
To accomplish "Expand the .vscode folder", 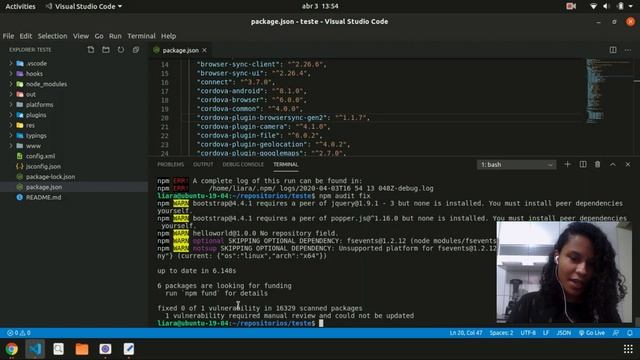I will pyautogui.click(x=11, y=63).
